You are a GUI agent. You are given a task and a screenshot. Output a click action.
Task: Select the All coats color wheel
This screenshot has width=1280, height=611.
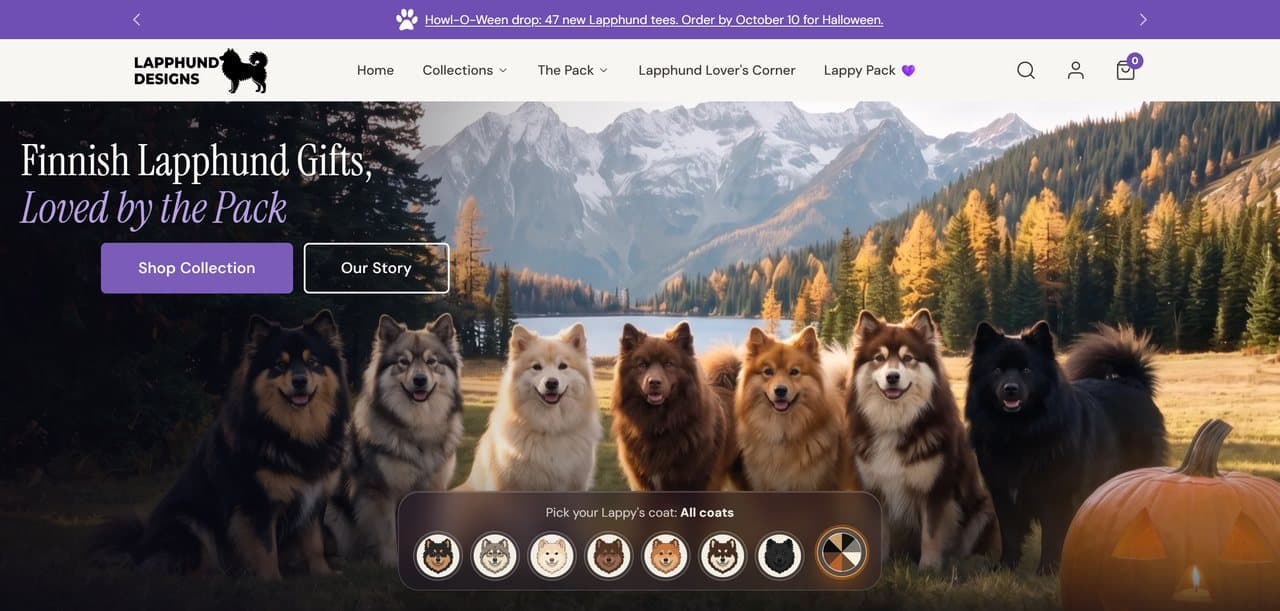tap(841, 553)
